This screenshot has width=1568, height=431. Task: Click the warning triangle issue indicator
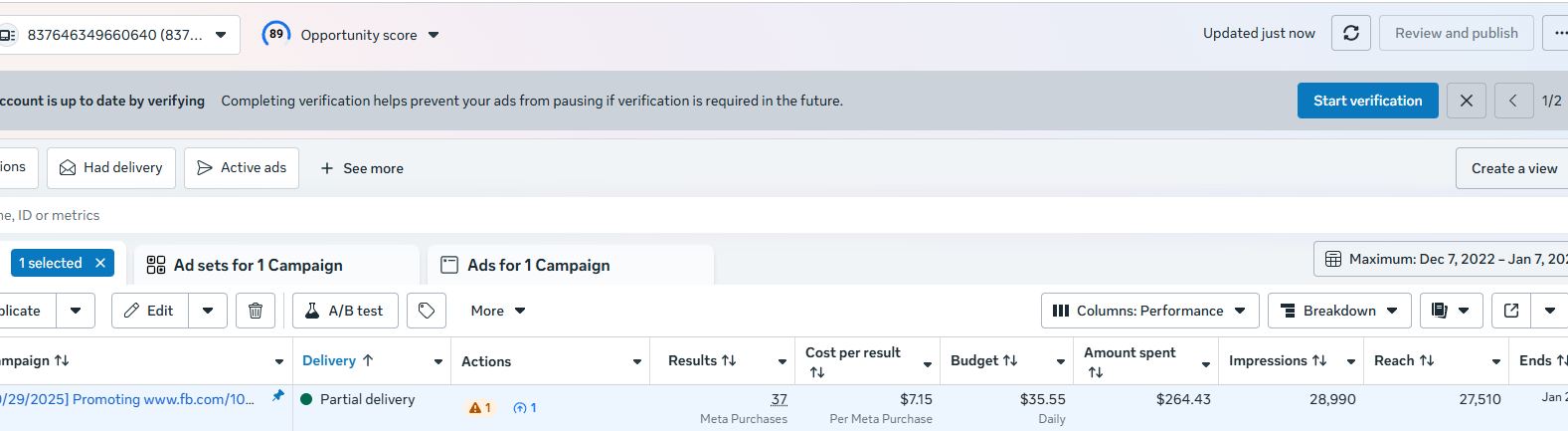pos(476,408)
